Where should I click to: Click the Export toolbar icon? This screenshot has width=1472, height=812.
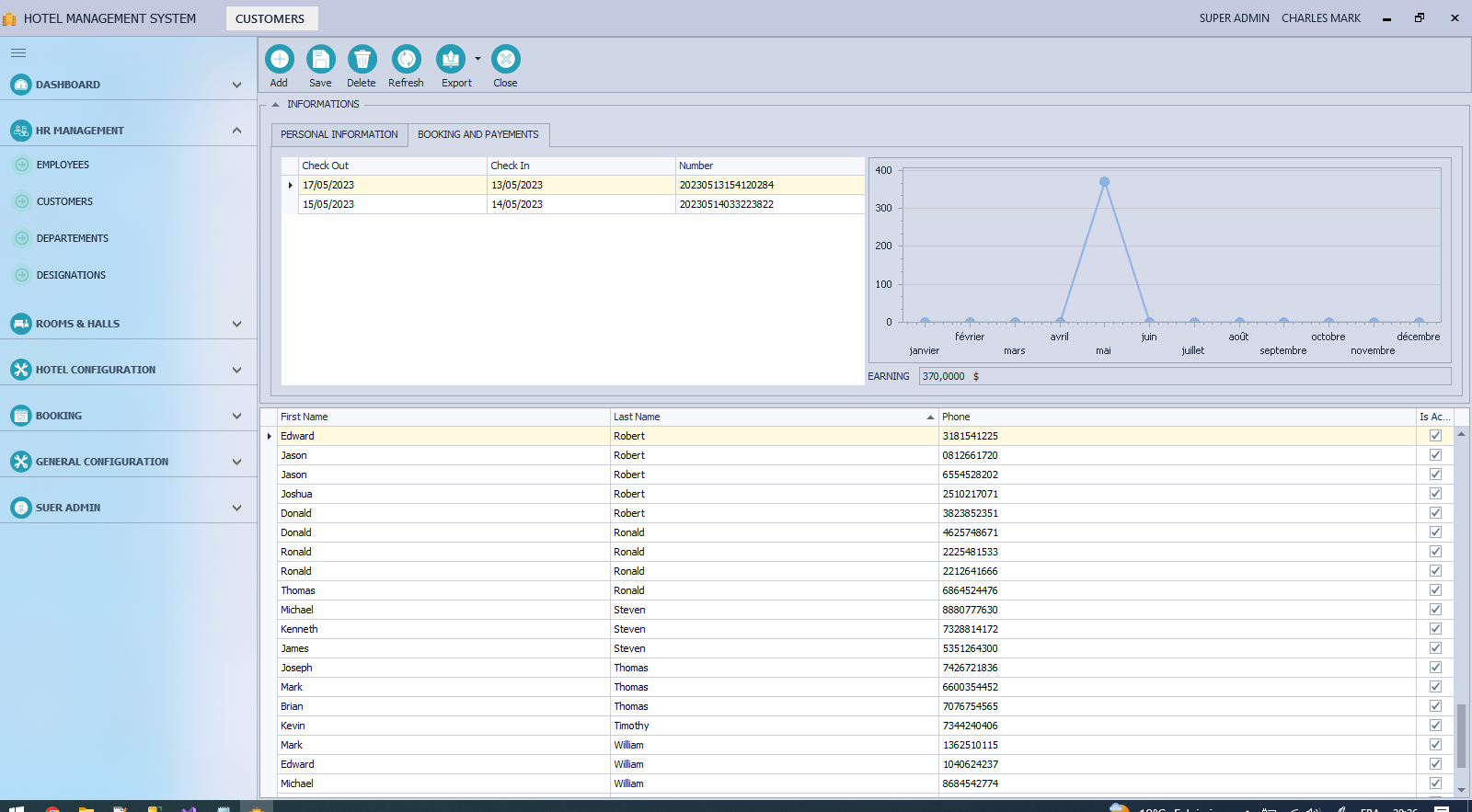(451, 60)
